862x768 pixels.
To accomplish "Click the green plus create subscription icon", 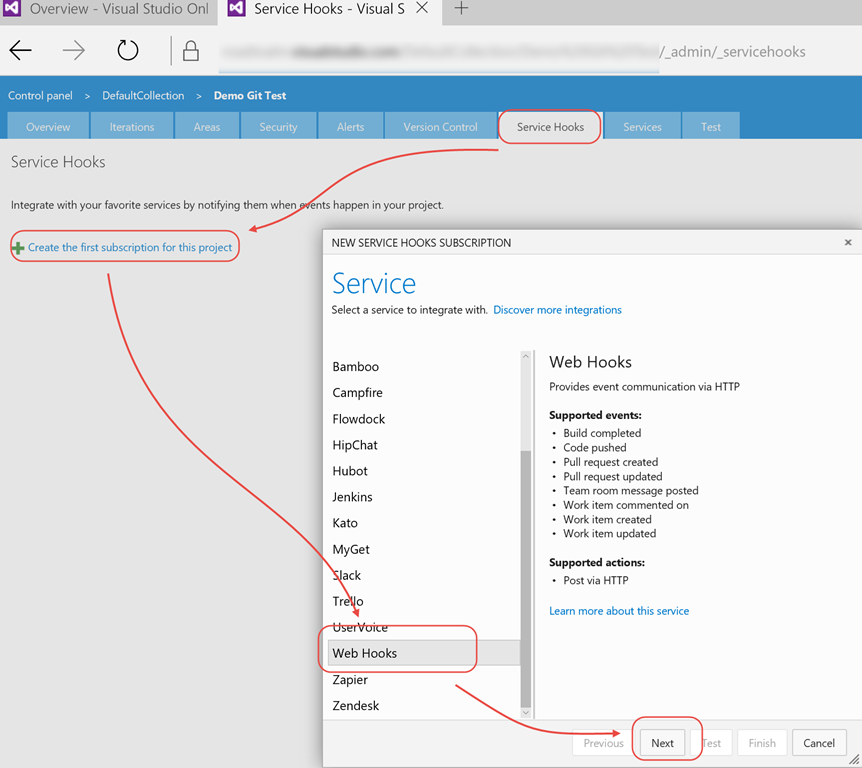I will [x=18, y=248].
